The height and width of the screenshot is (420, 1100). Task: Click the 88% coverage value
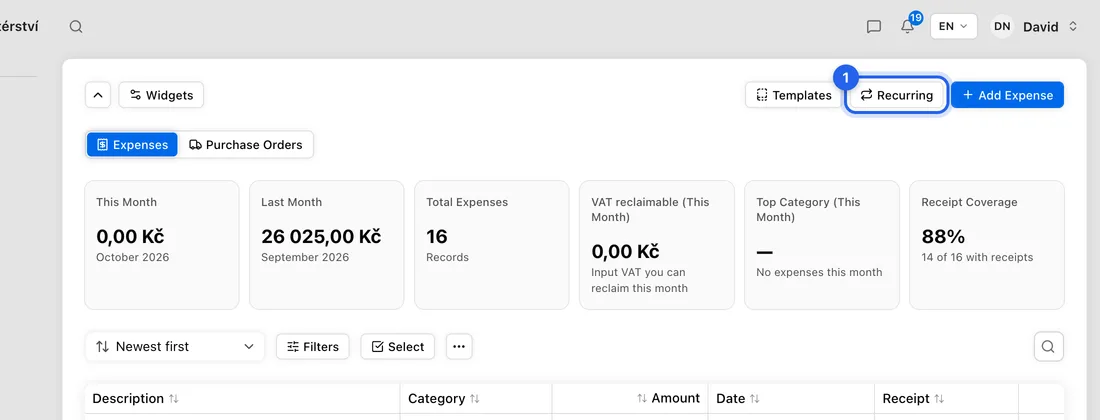pos(943,236)
